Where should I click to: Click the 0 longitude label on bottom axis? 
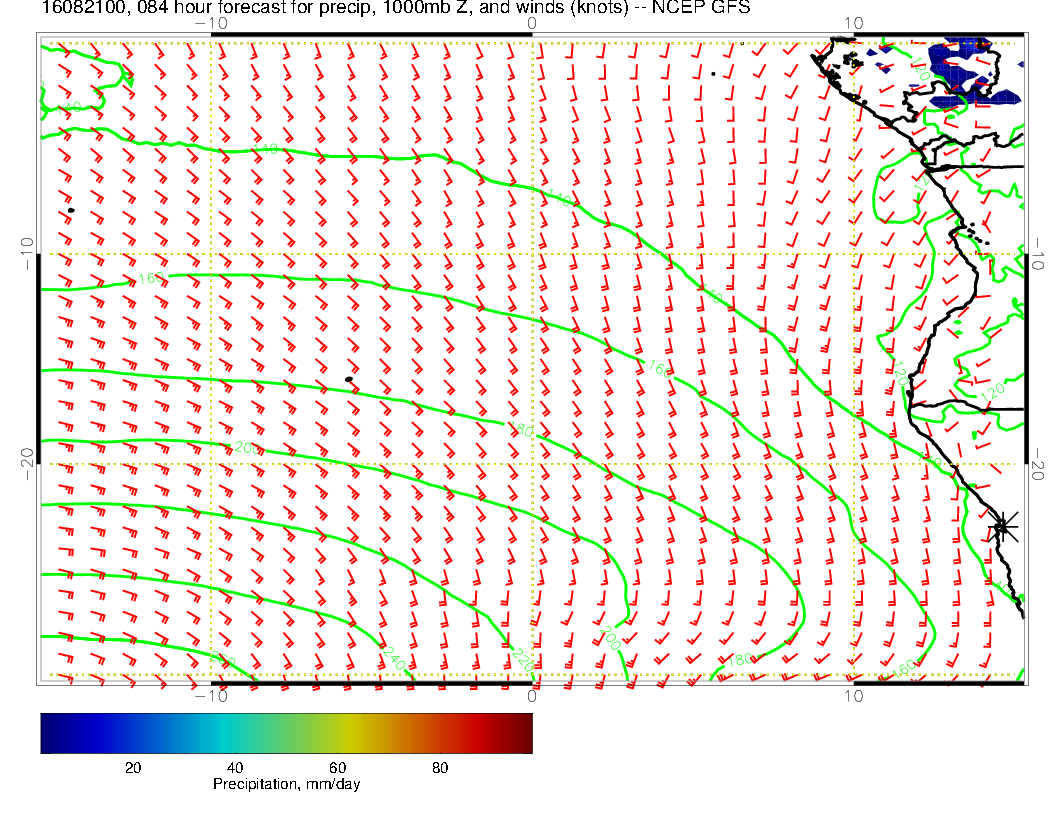click(532, 695)
